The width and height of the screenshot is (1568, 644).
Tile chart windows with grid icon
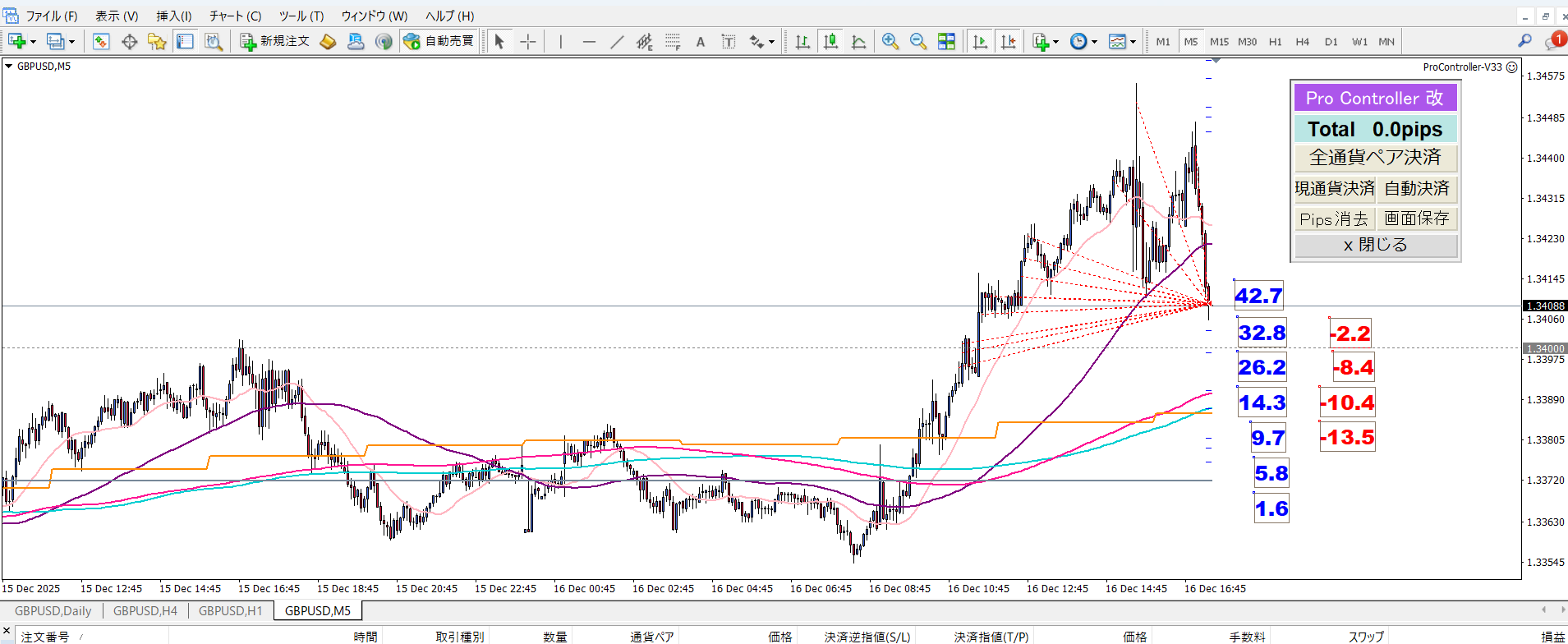click(946, 42)
